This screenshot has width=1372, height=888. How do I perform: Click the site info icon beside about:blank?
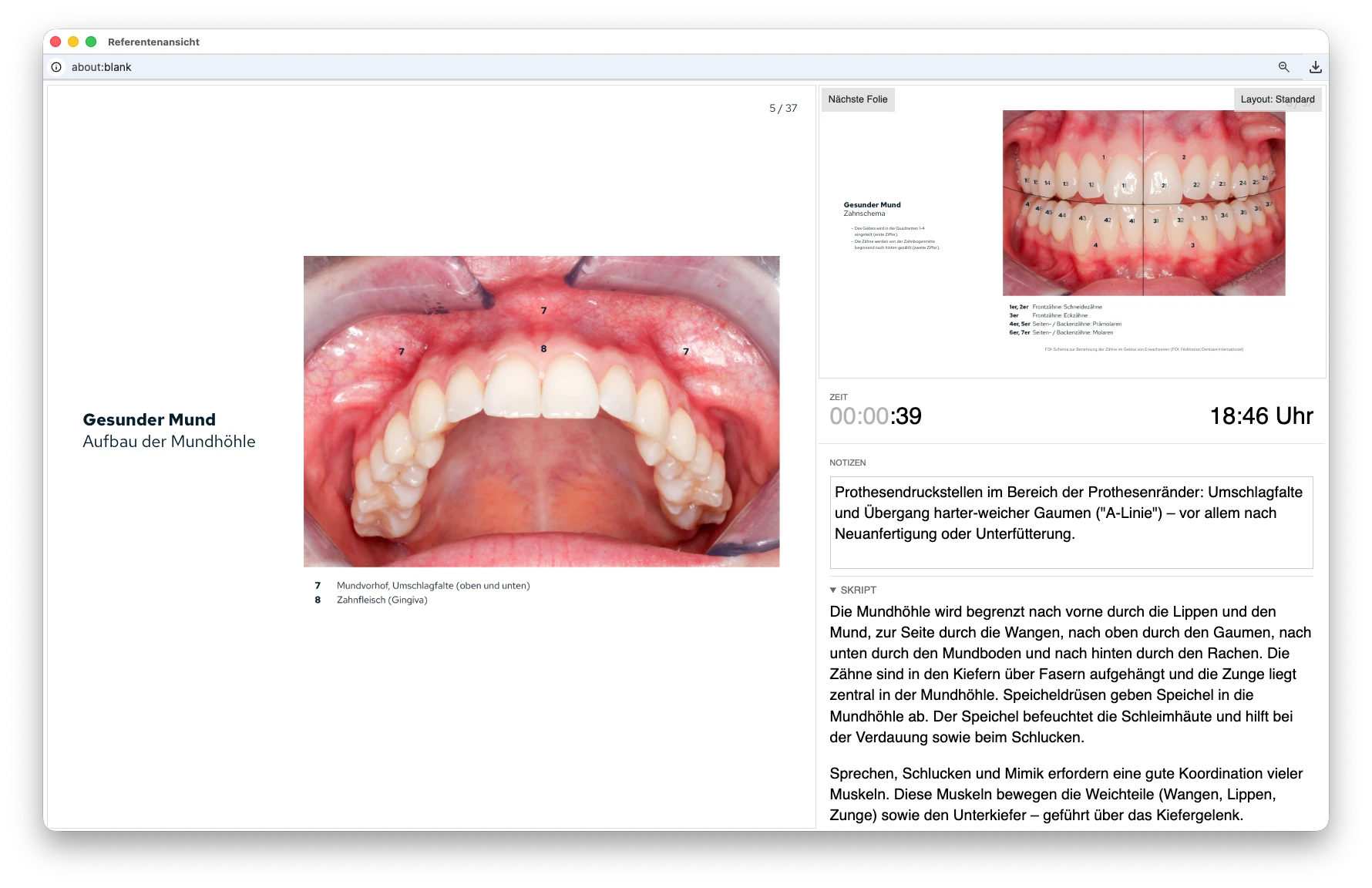(x=56, y=67)
